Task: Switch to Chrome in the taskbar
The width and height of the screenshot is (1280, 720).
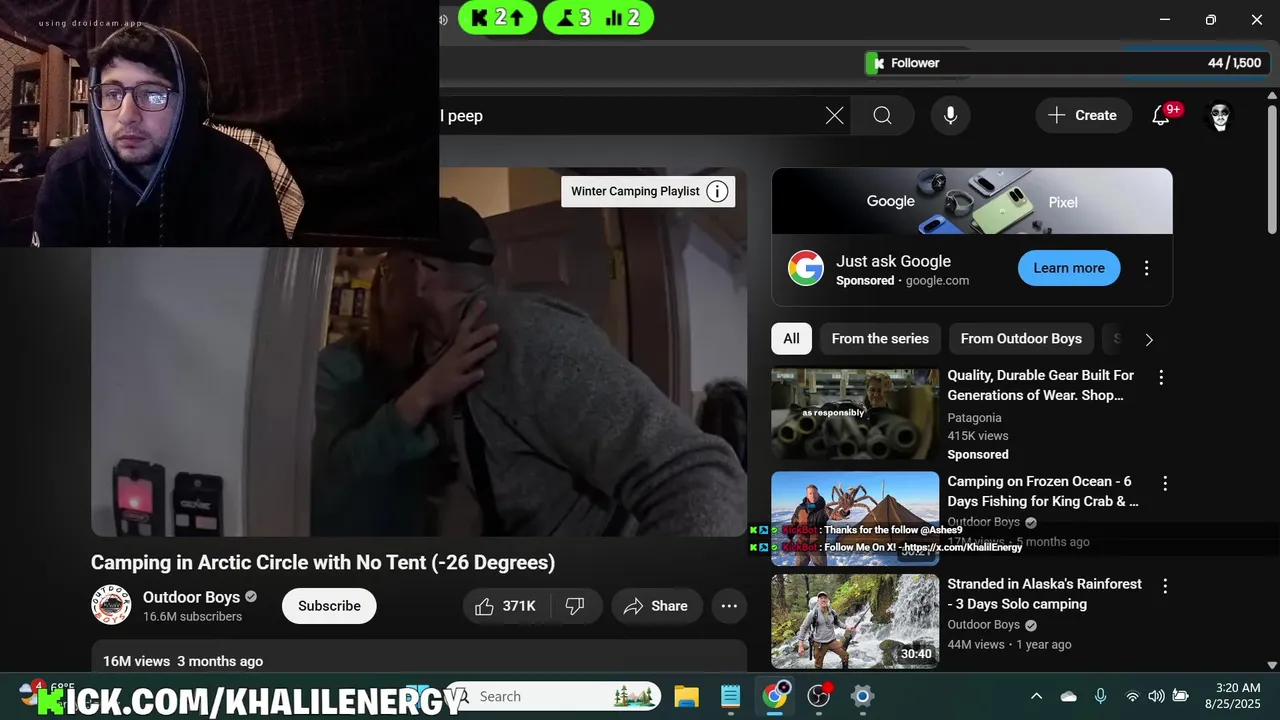Action: point(775,696)
